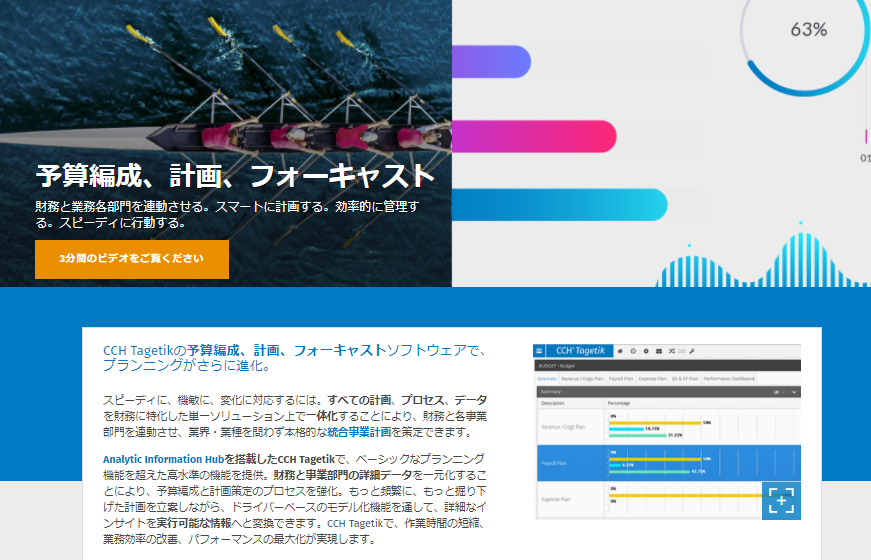Click the 63% circular progress gauge
This screenshot has width=871, height=560.
click(x=807, y=34)
